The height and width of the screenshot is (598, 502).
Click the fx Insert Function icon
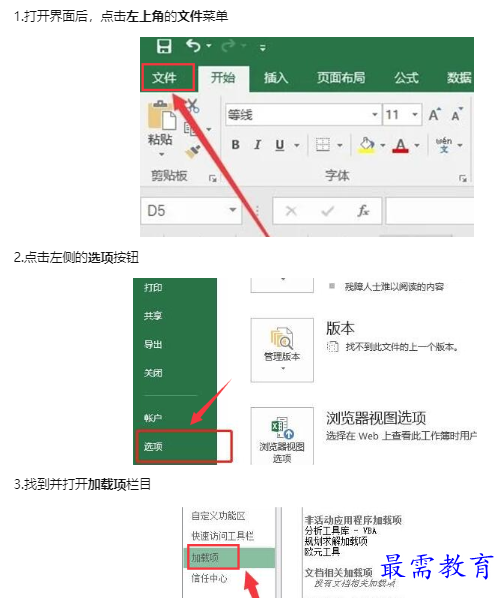coord(363,211)
